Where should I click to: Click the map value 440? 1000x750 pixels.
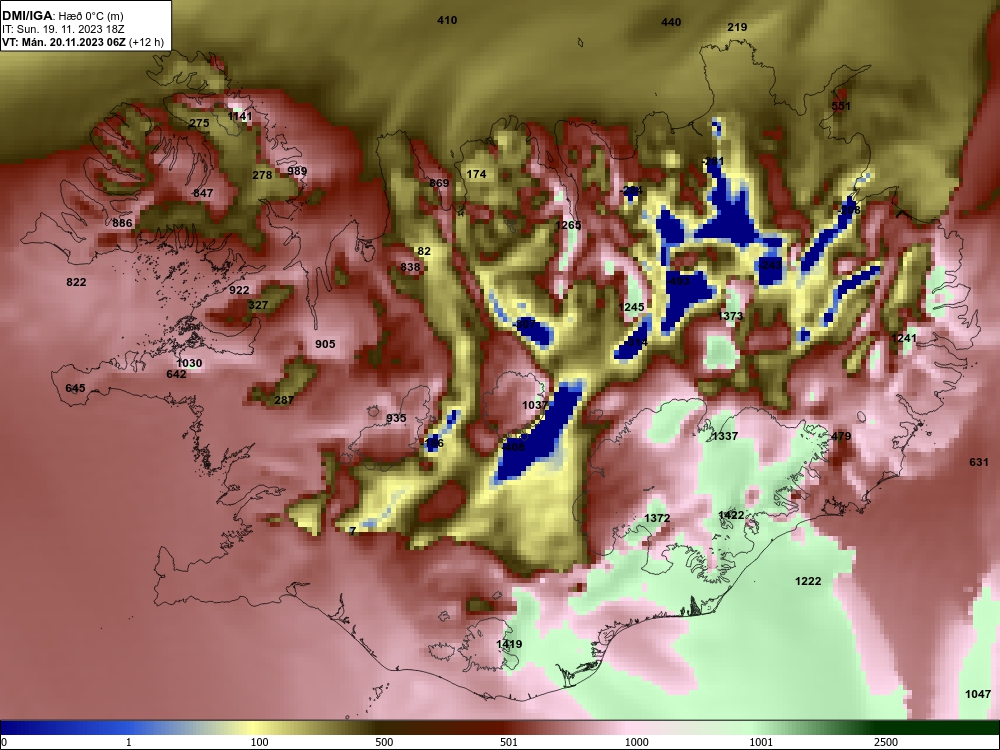(x=671, y=22)
